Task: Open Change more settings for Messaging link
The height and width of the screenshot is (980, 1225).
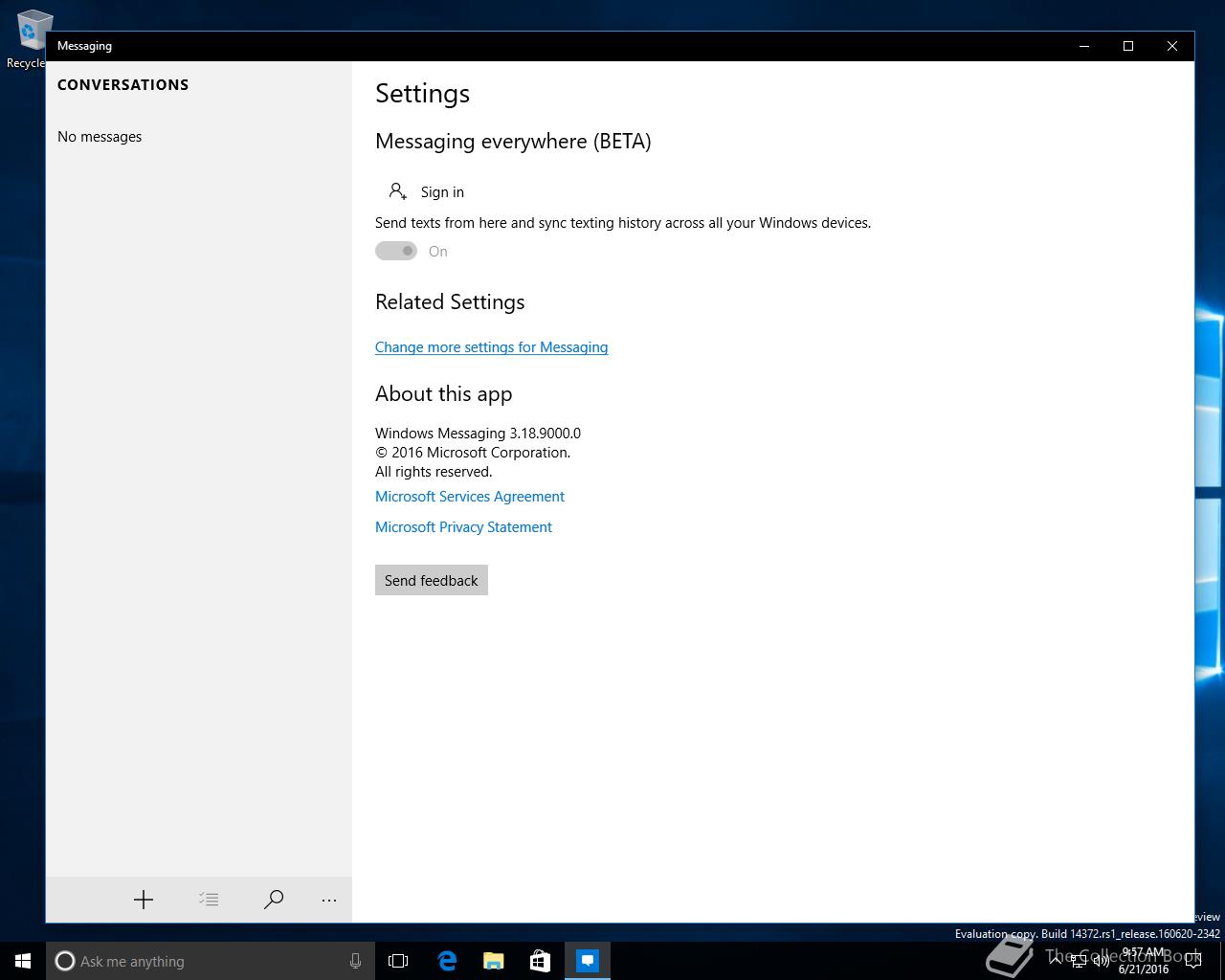Action: point(492,347)
